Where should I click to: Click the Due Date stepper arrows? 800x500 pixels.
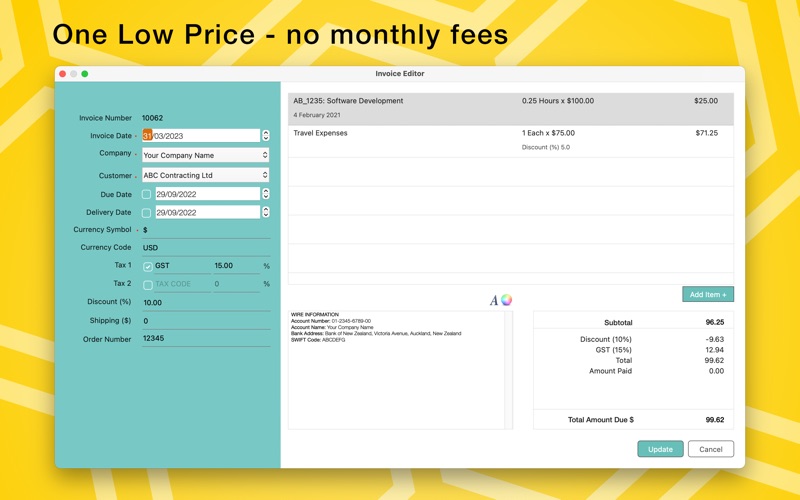[266, 194]
